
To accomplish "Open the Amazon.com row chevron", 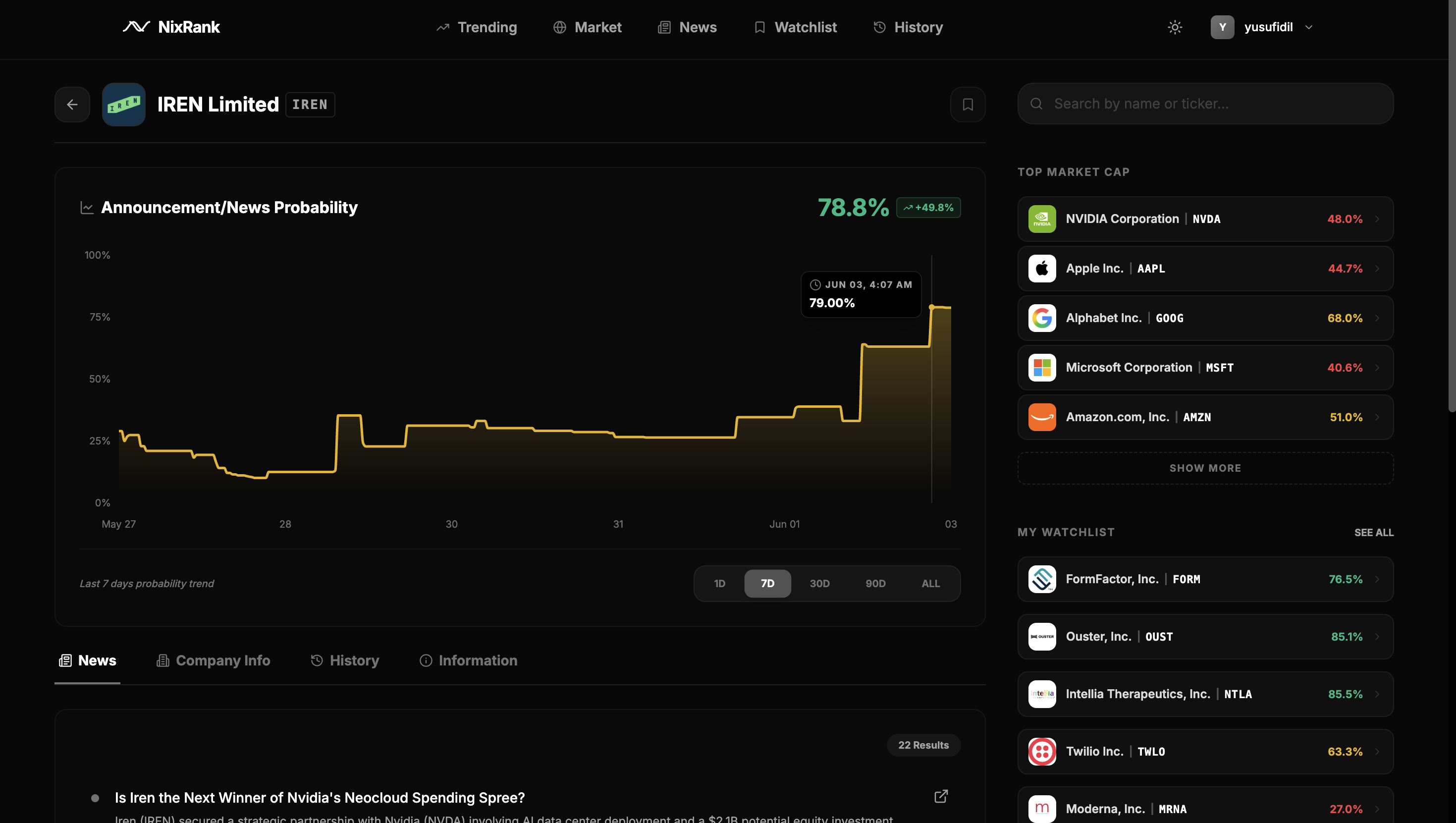I will (1377, 417).
